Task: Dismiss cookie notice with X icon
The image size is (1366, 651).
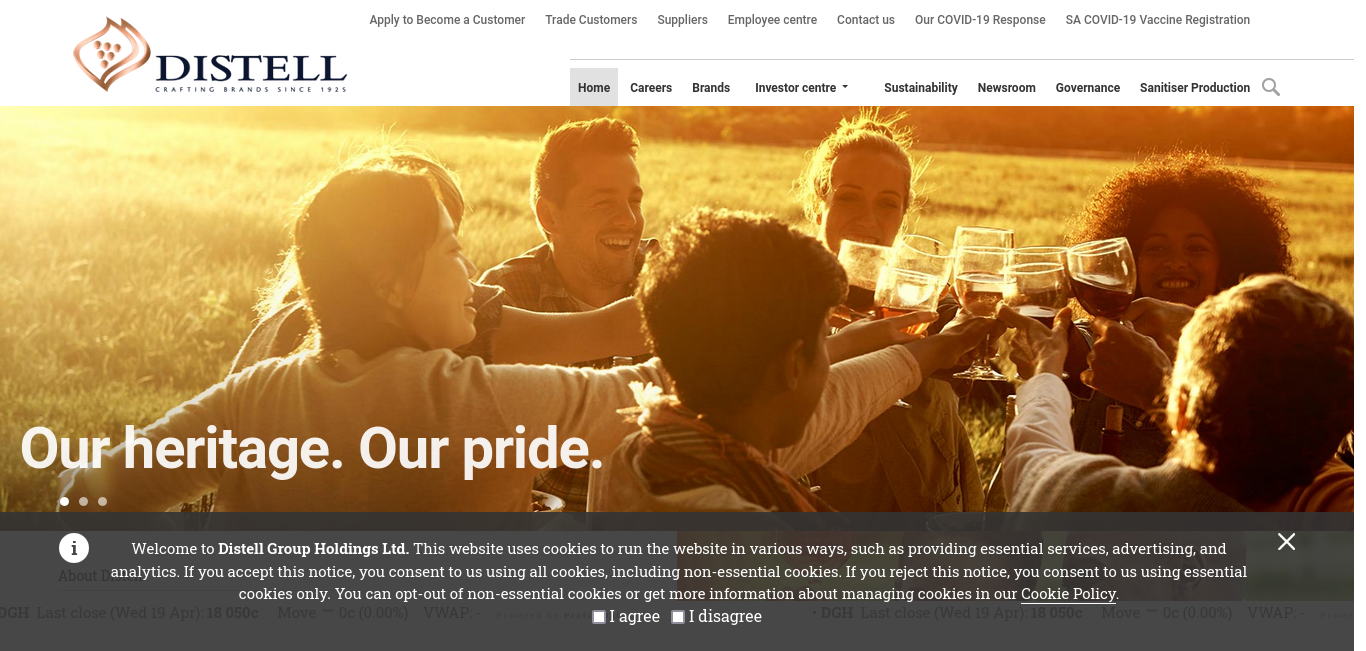Action: (1286, 541)
